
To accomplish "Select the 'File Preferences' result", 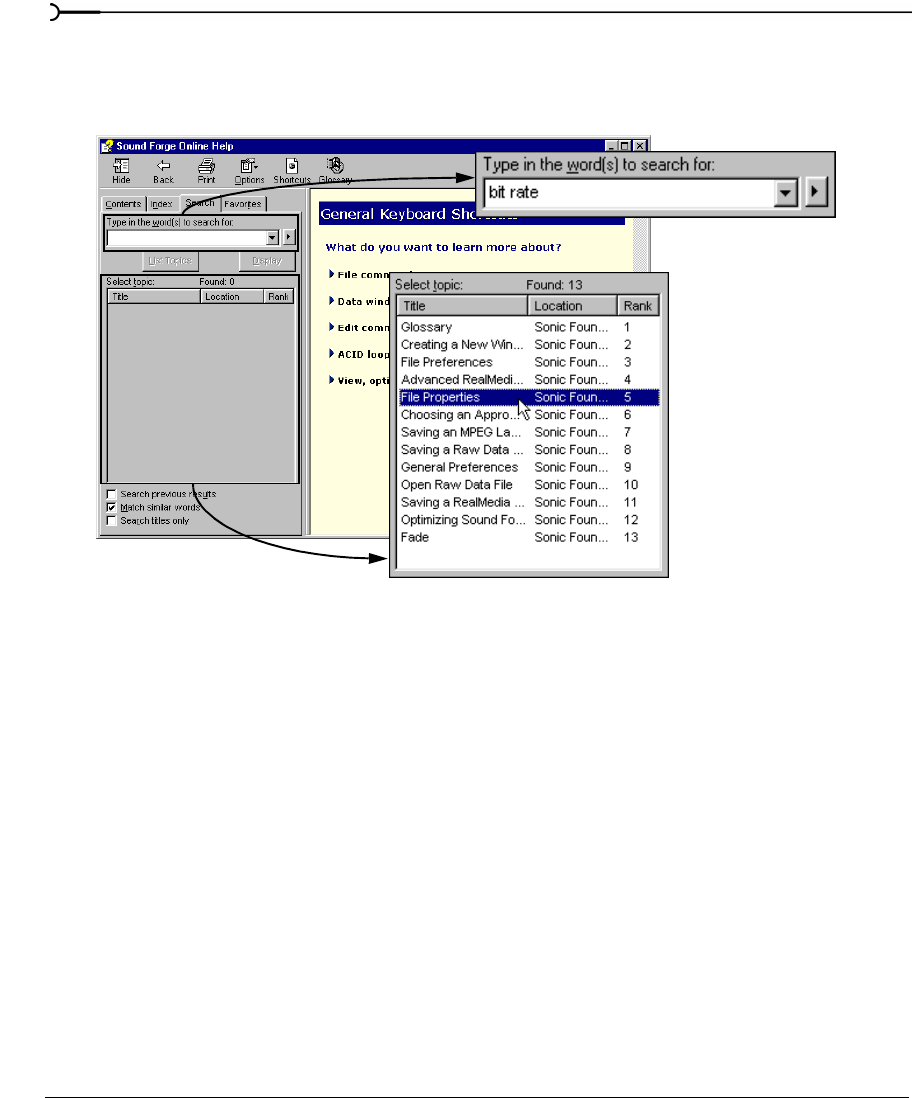I will coord(529,362).
